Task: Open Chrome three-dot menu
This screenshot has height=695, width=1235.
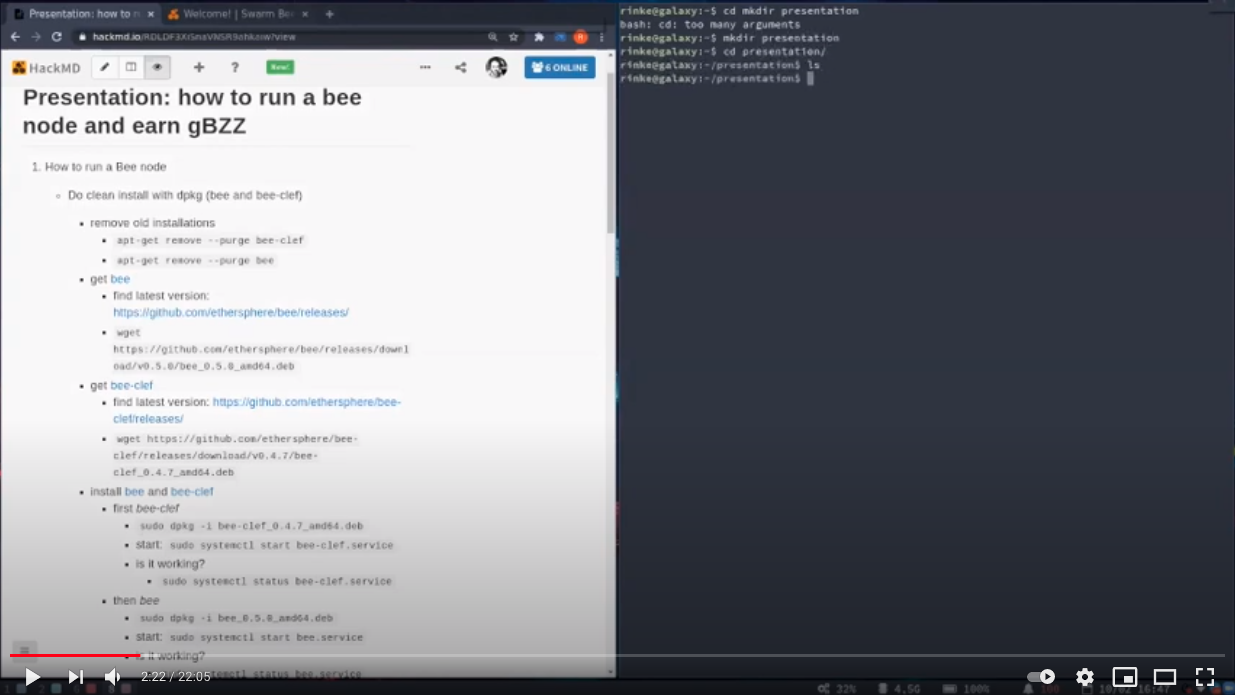Action: tap(602, 37)
